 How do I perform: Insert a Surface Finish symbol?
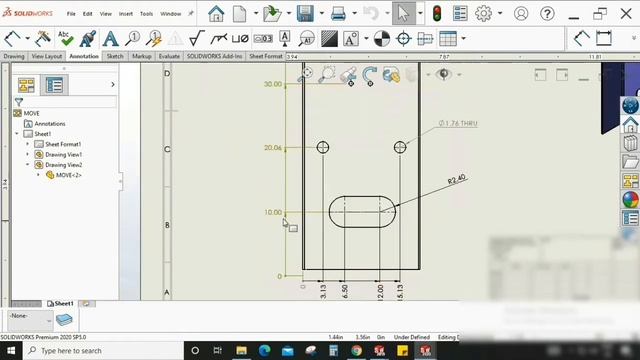pyautogui.click(x=197, y=39)
